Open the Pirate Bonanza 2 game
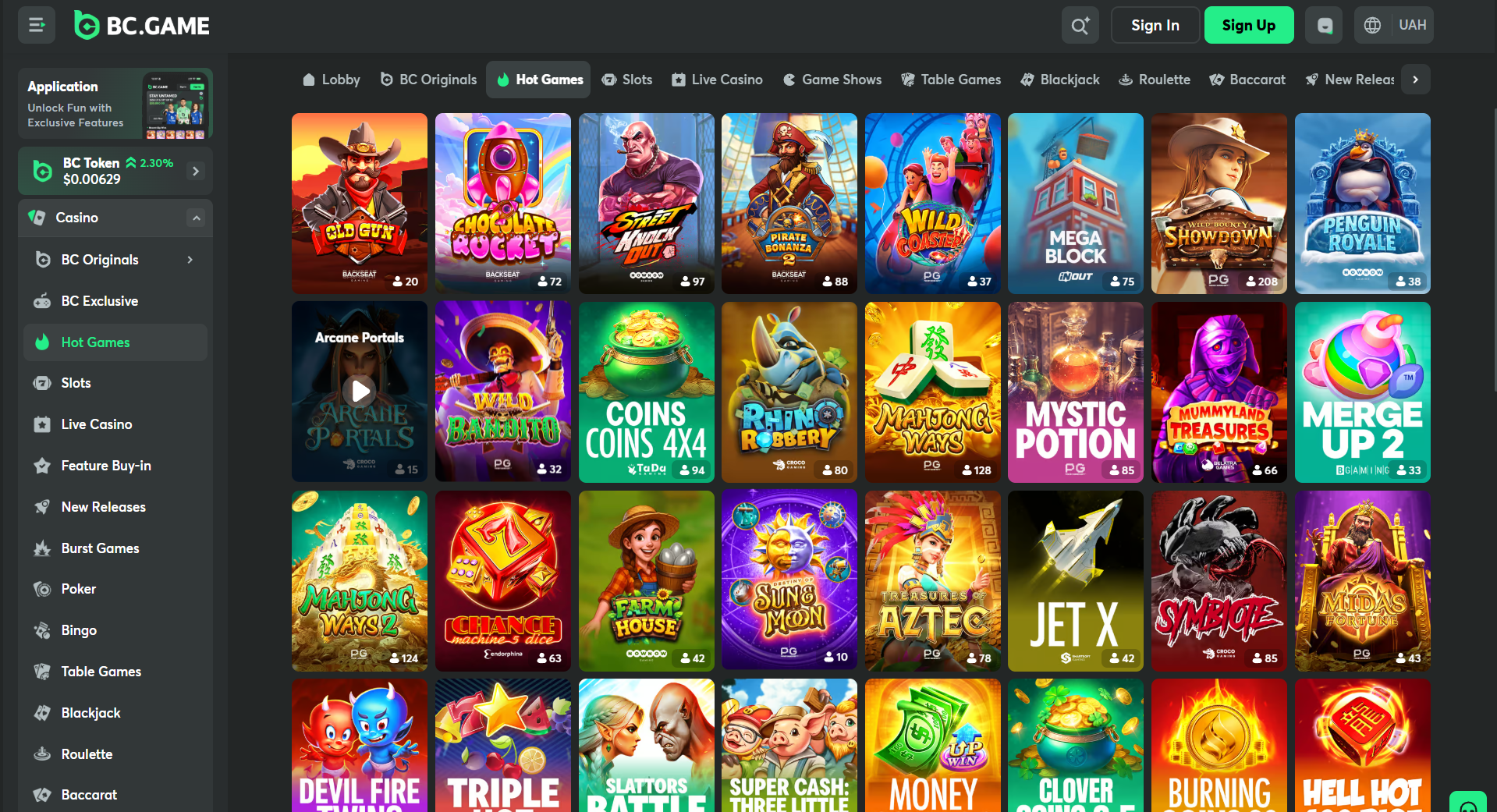Viewport: 1497px width, 812px height. [789, 204]
